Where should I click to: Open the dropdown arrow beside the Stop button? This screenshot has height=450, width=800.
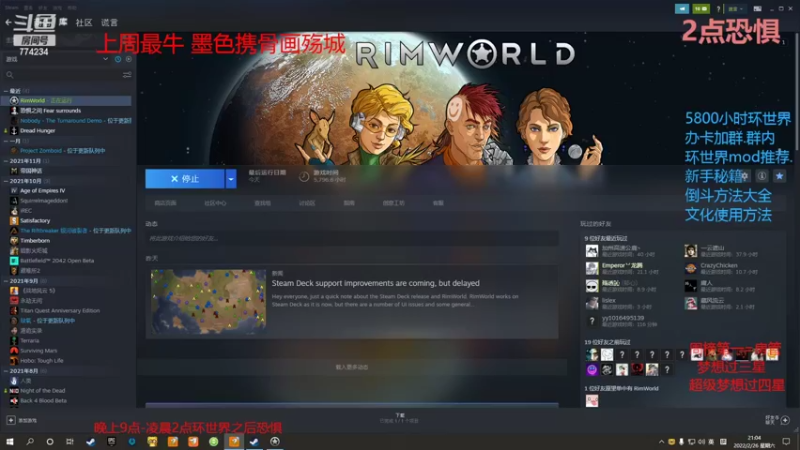pos(231,179)
